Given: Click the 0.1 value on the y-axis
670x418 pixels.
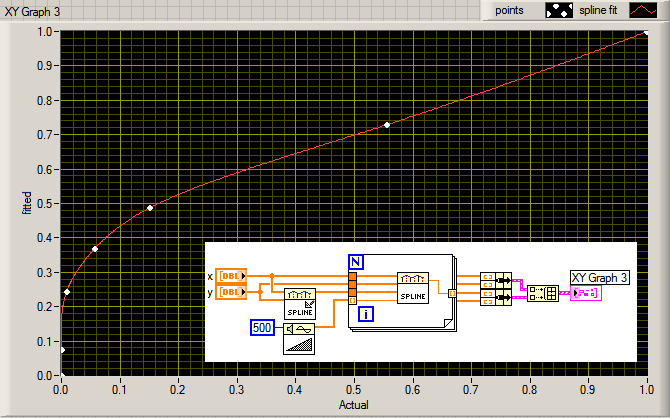Looking at the screenshot, I should coord(45,341).
